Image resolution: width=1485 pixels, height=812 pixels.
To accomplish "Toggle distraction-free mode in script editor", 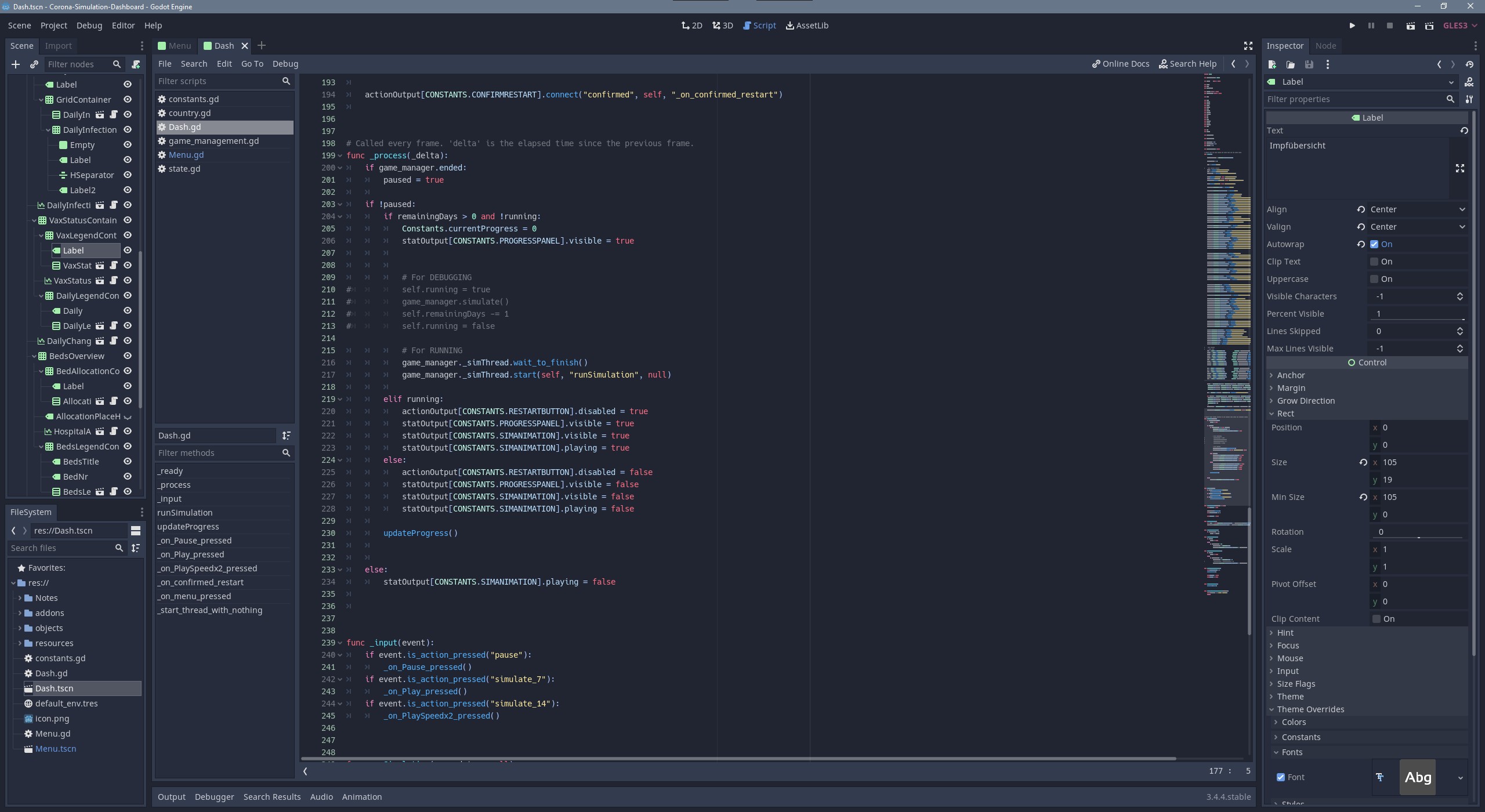I will (x=1248, y=46).
